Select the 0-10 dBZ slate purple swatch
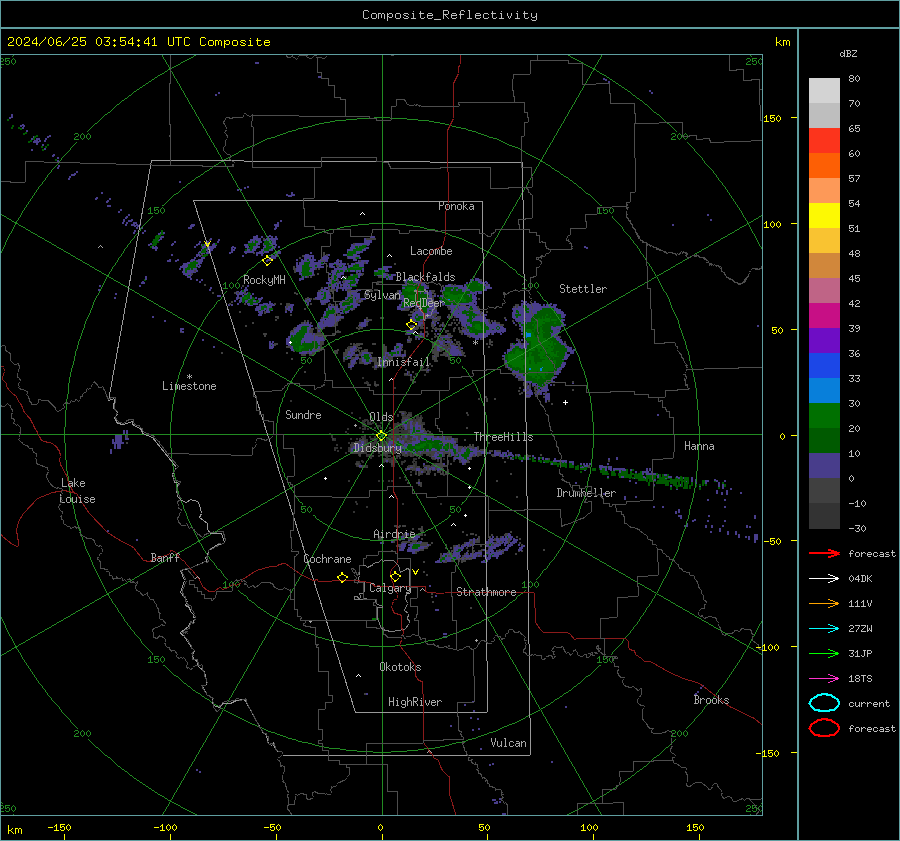The width and height of the screenshot is (900, 841). (824, 465)
